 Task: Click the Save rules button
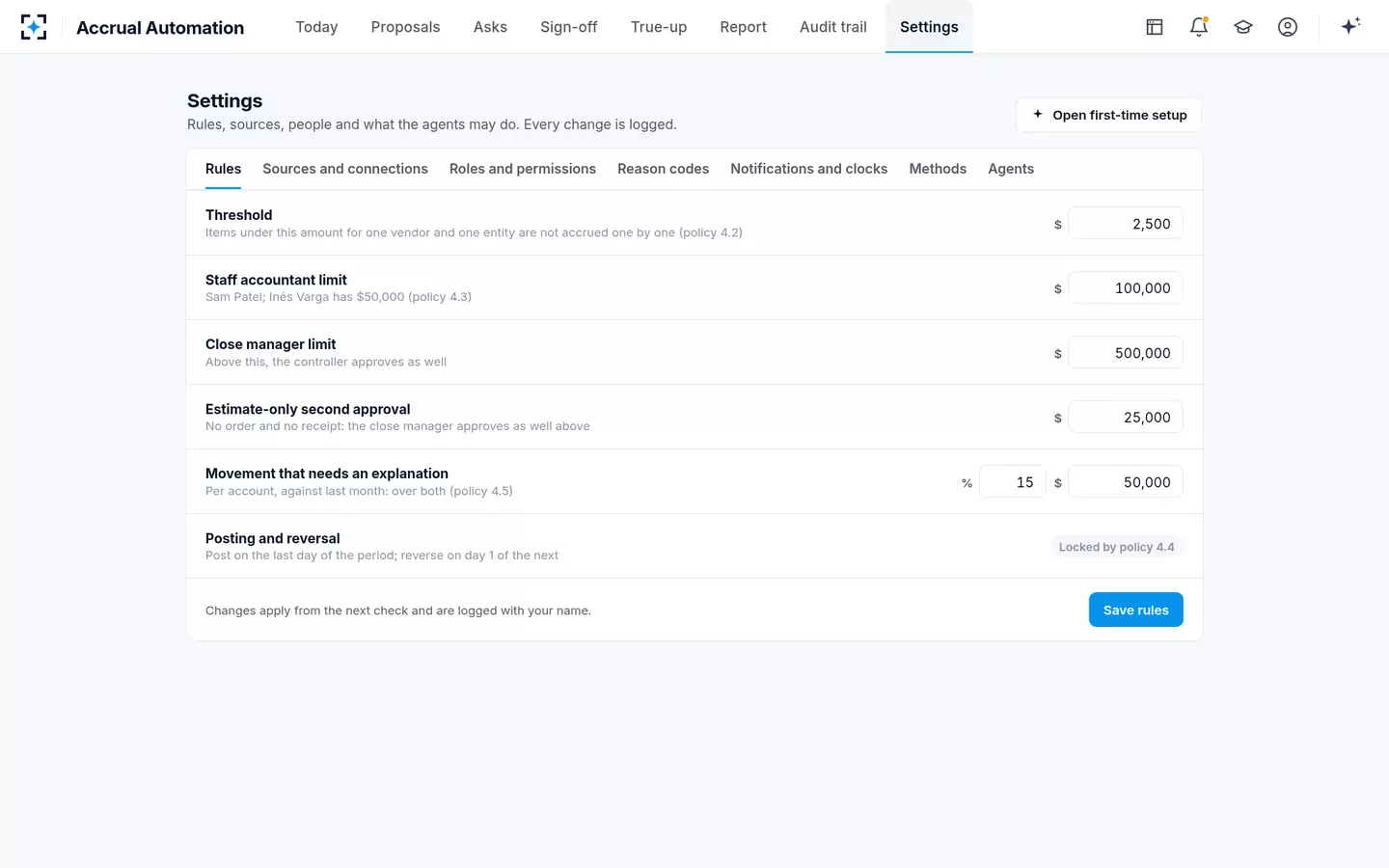[x=1136, y=610]
